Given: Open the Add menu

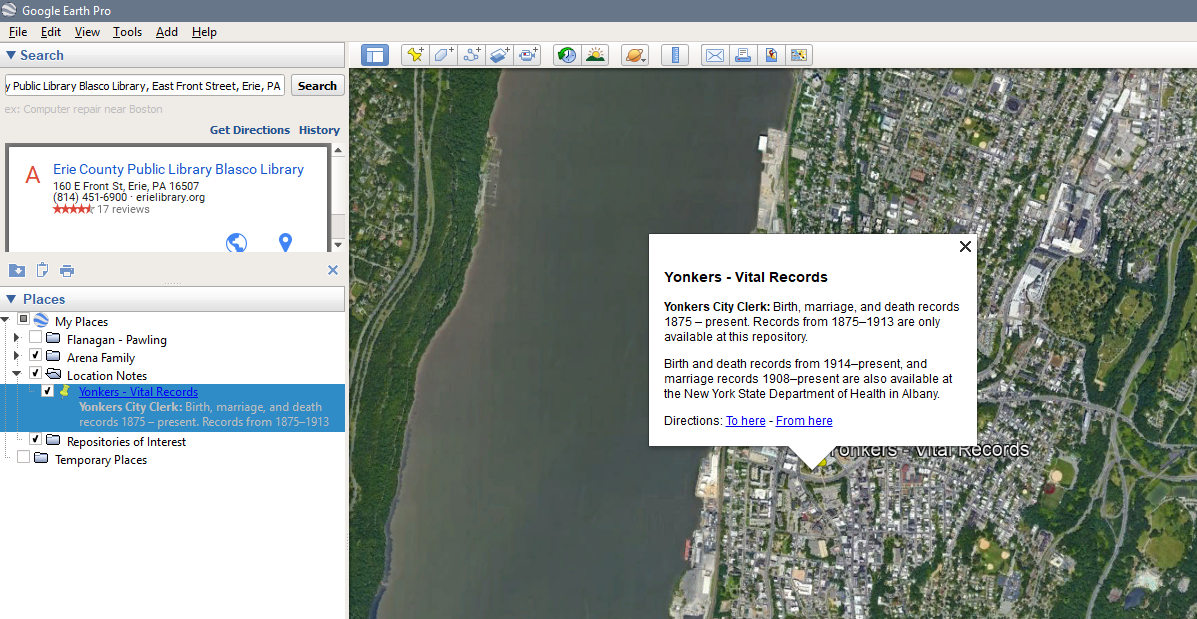Looking at the screenshot, I should pos(166,32).
